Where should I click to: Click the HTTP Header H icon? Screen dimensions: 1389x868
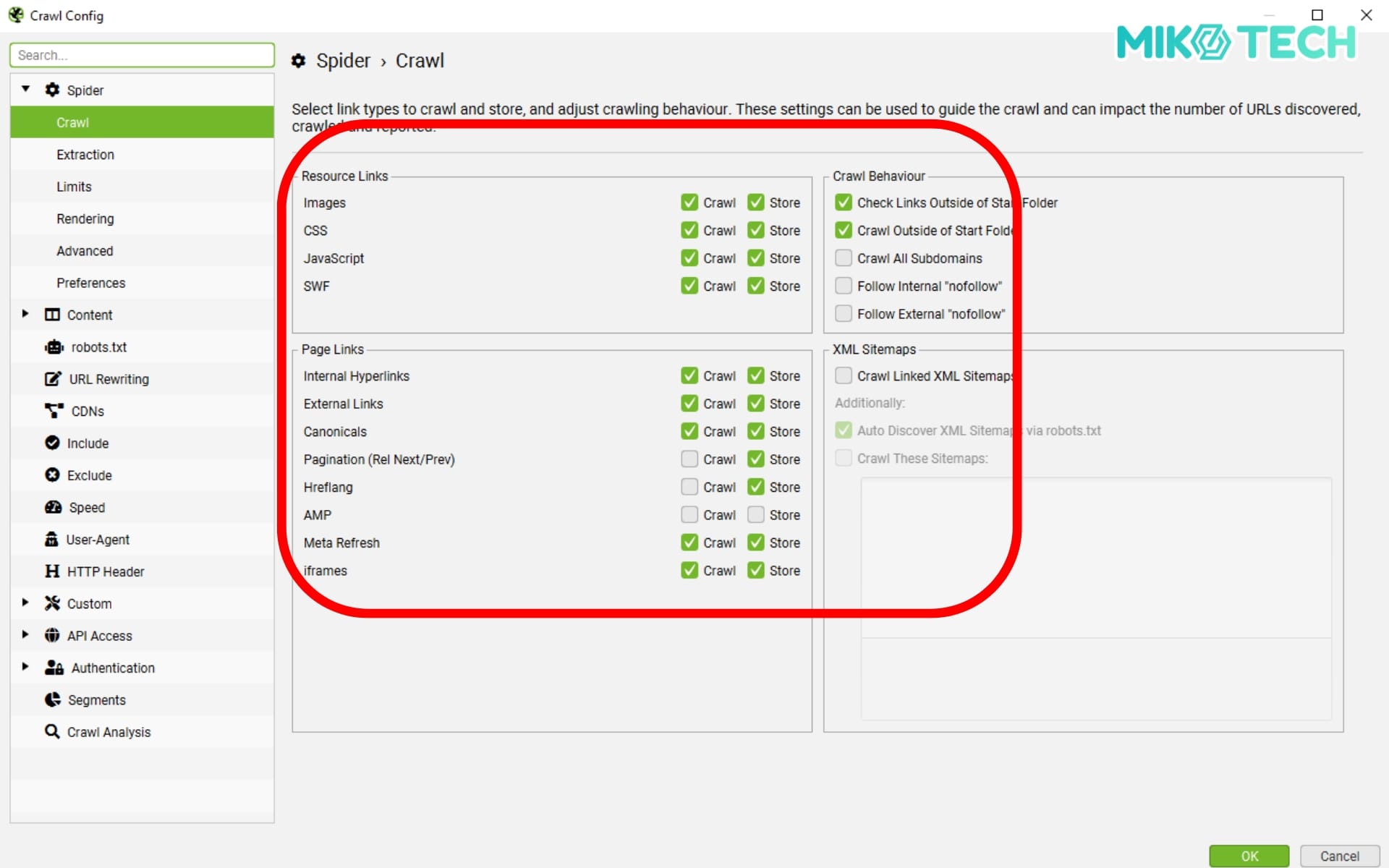[x=52, y=571]
